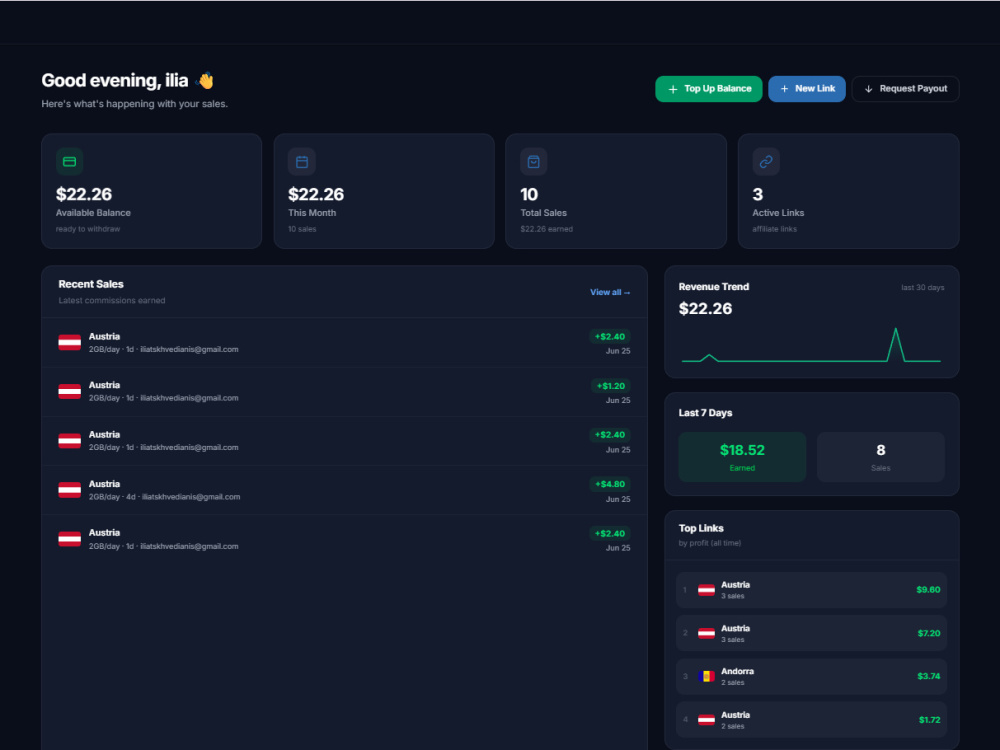This screenshot has width=1000, height=750.
Task: Open the View all recent sales link
Action: (x=610, y=292)
